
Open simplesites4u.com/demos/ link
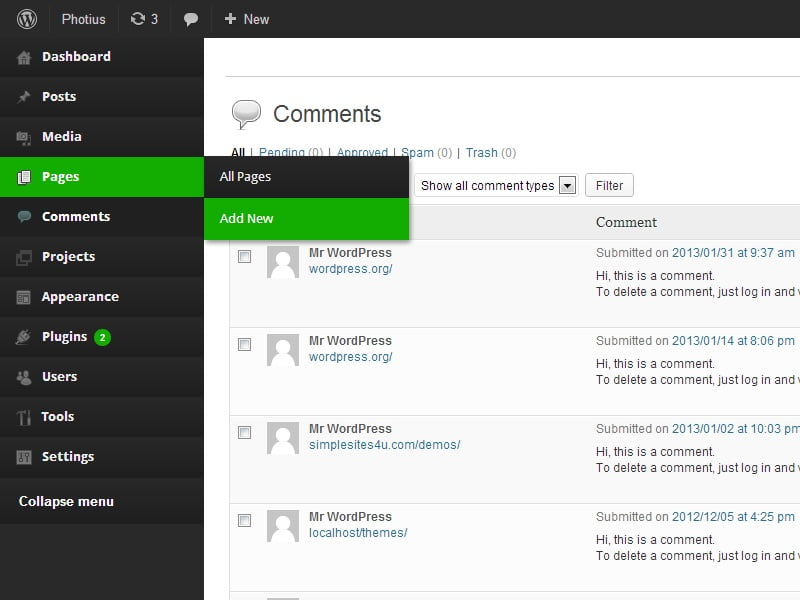coord(385,445)
